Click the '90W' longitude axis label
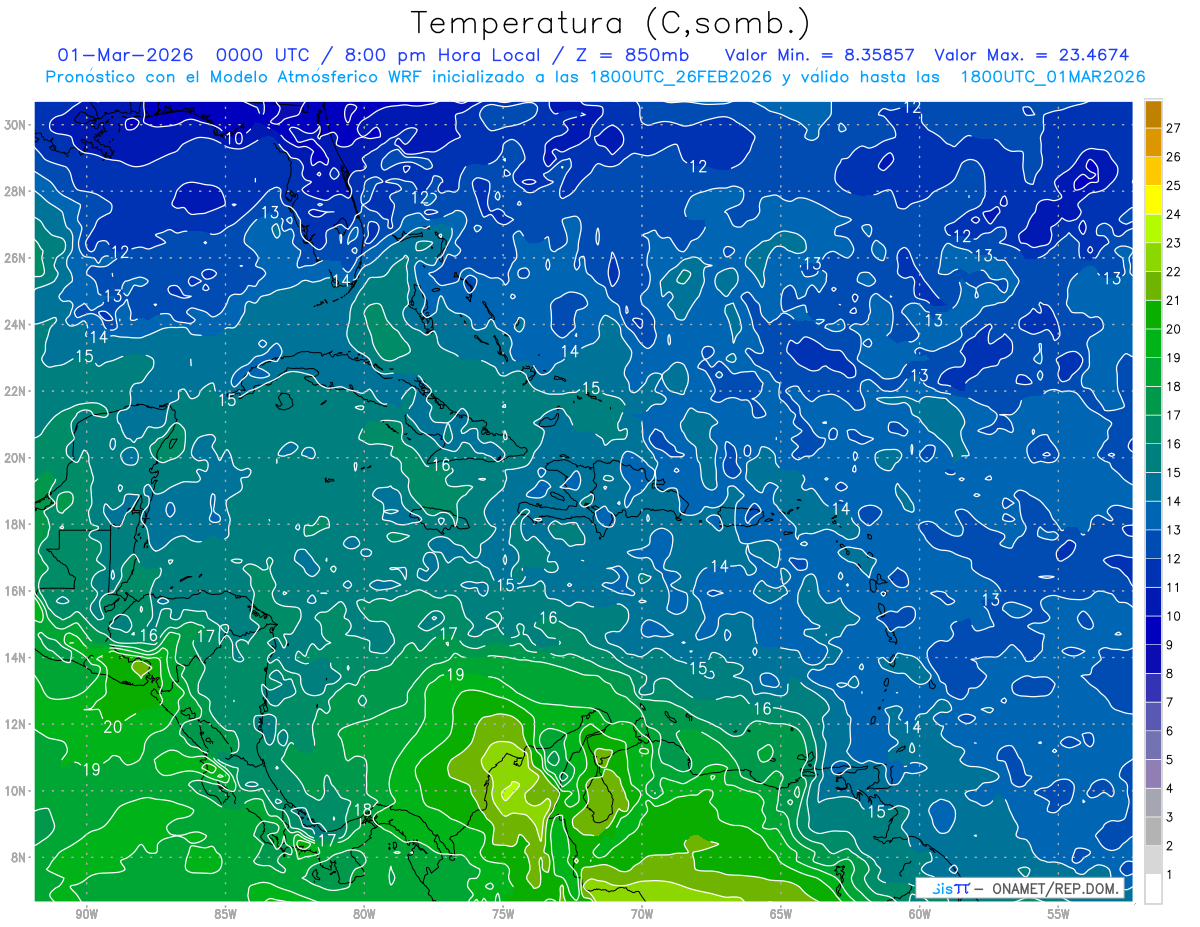This screenshot has height=927, width=1200. point(86,914)
